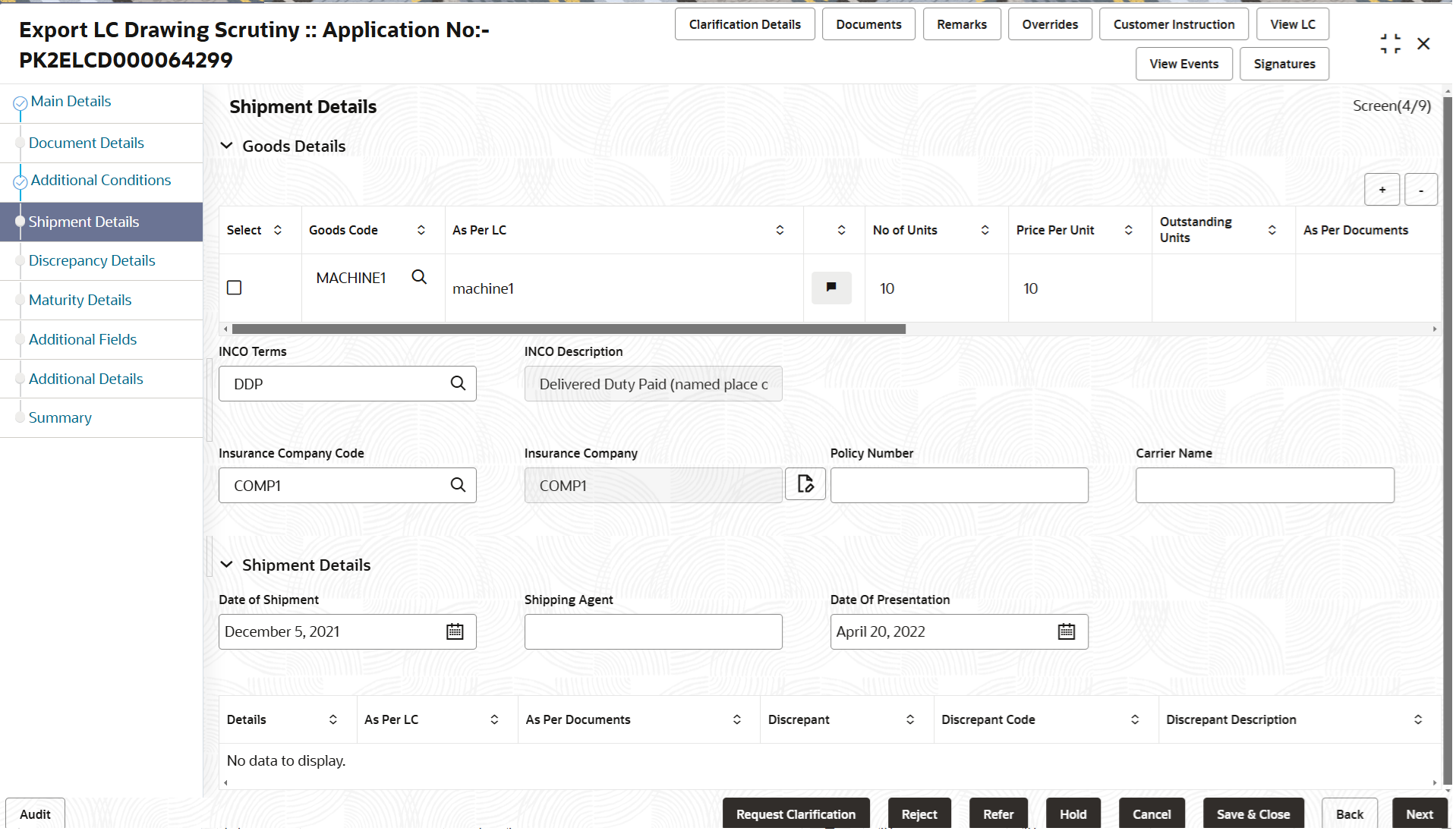Open Additional Fields step
The image size is (1456, 831).
coord(83,339)
